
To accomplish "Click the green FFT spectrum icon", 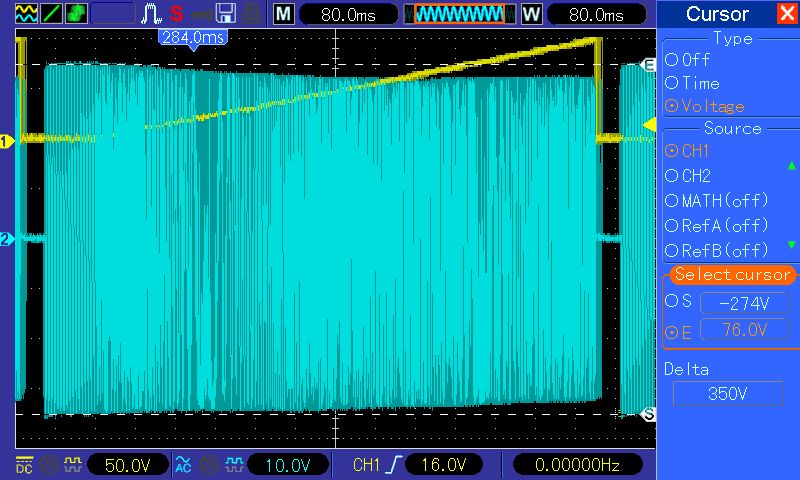I will click(76, 14).
